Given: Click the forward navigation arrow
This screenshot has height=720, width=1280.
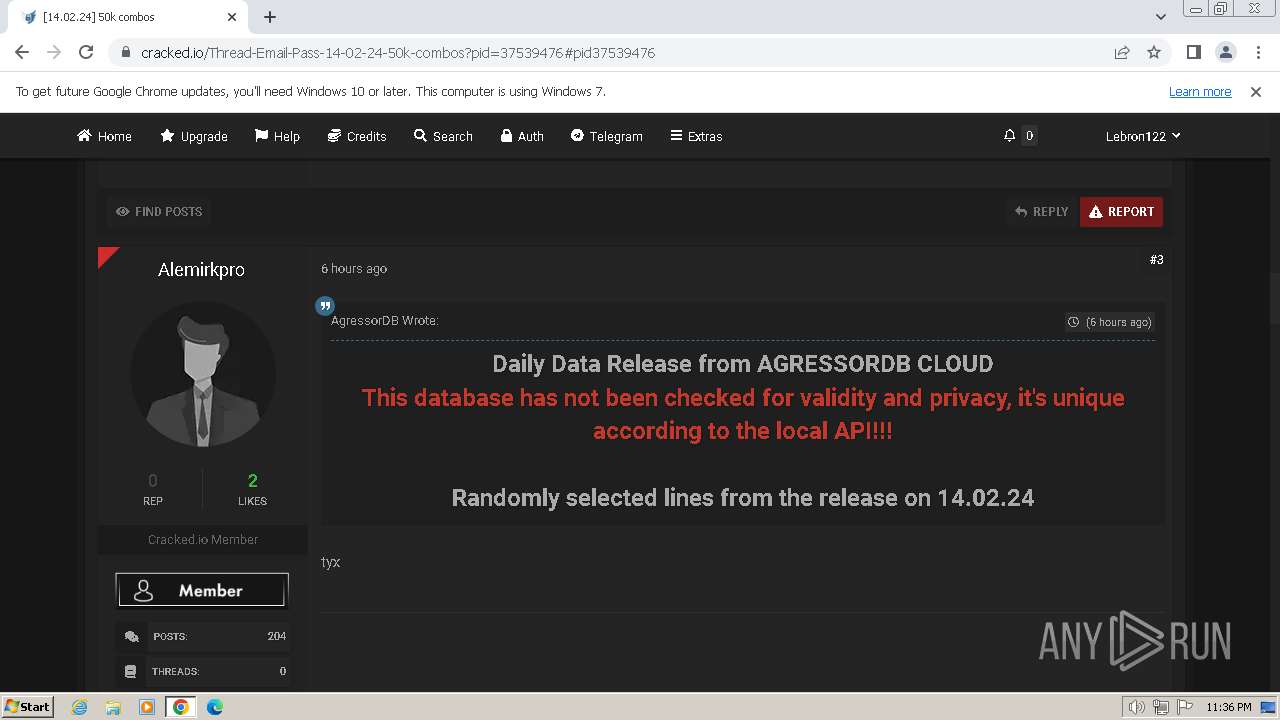Looking at the screenshot, I should tap(54, 52).
